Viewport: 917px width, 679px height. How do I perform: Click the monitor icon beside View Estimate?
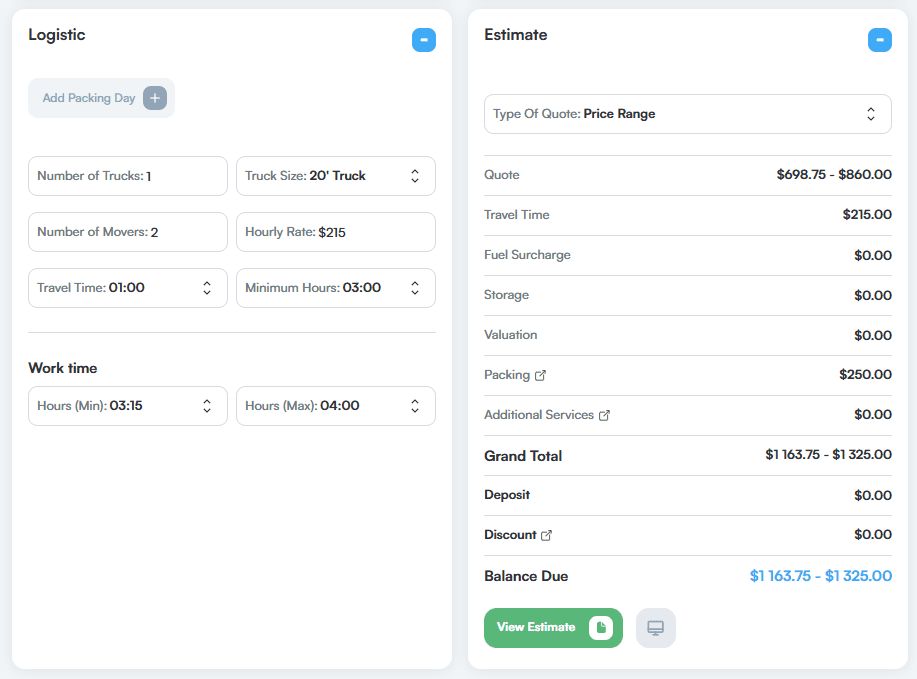click(656, 627)
